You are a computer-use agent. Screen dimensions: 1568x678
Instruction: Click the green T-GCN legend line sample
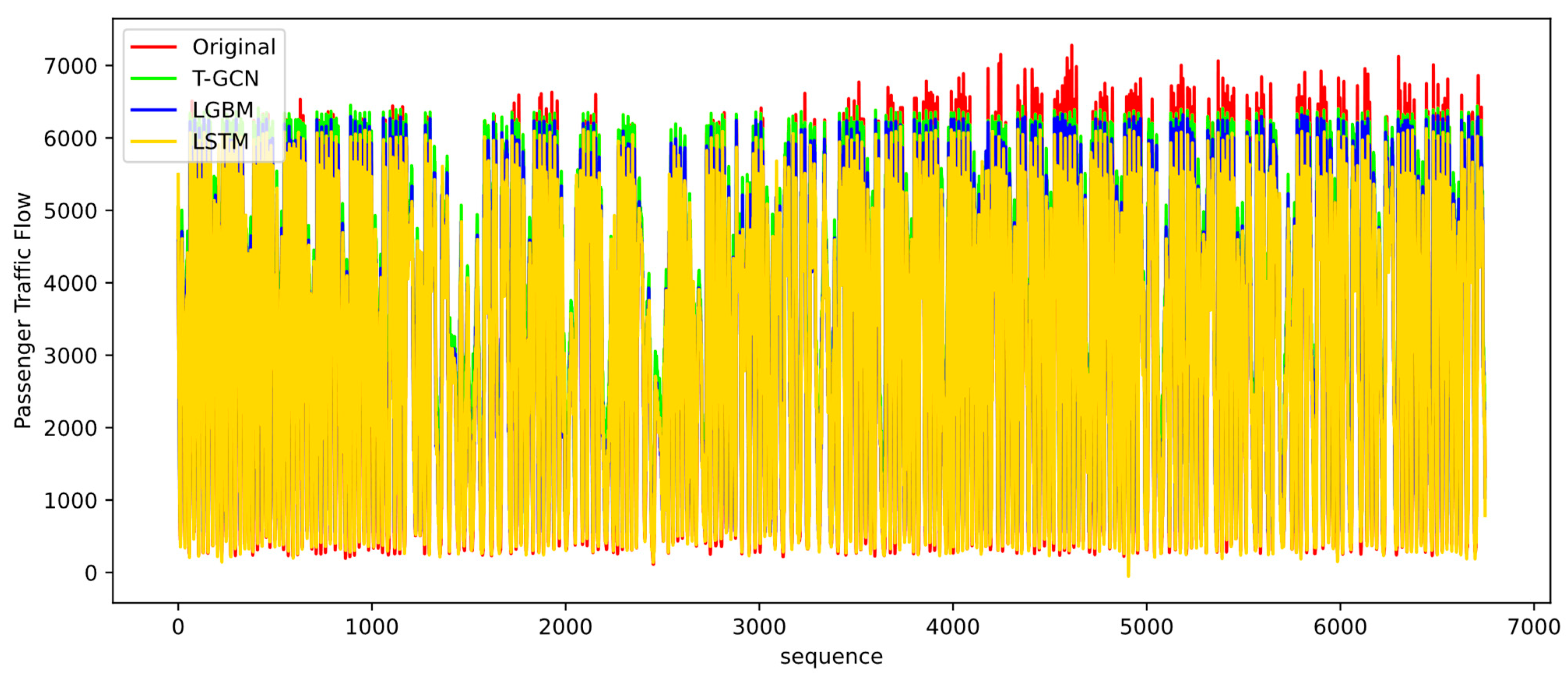point(153,79)
